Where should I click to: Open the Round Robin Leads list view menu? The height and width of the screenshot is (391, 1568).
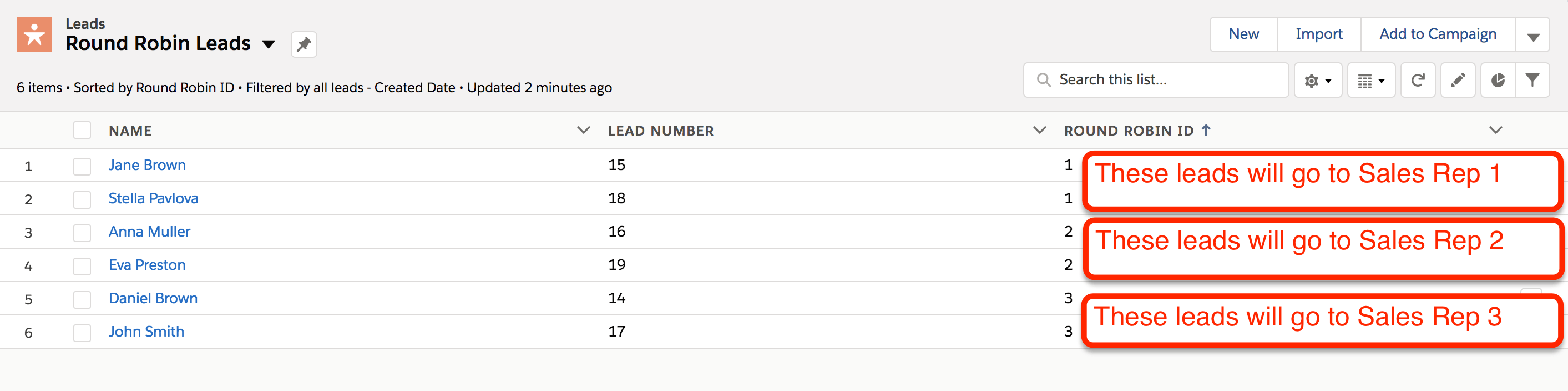(269, 44)
